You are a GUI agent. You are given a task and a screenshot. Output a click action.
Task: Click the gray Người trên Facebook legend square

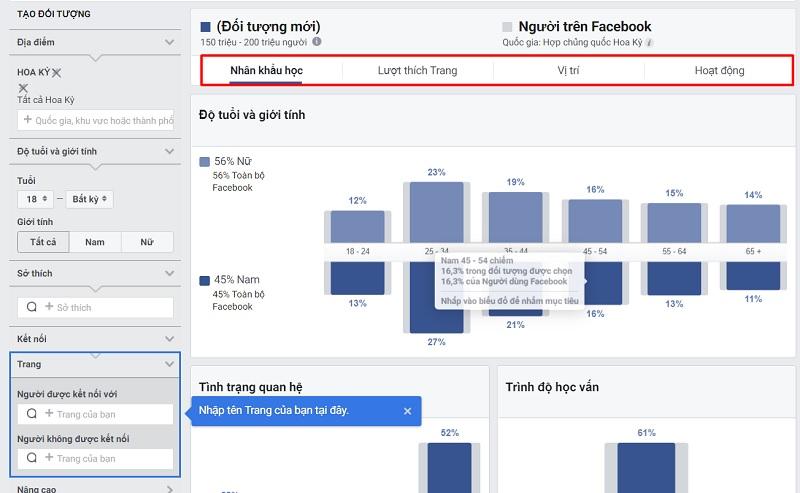[507, 27]
